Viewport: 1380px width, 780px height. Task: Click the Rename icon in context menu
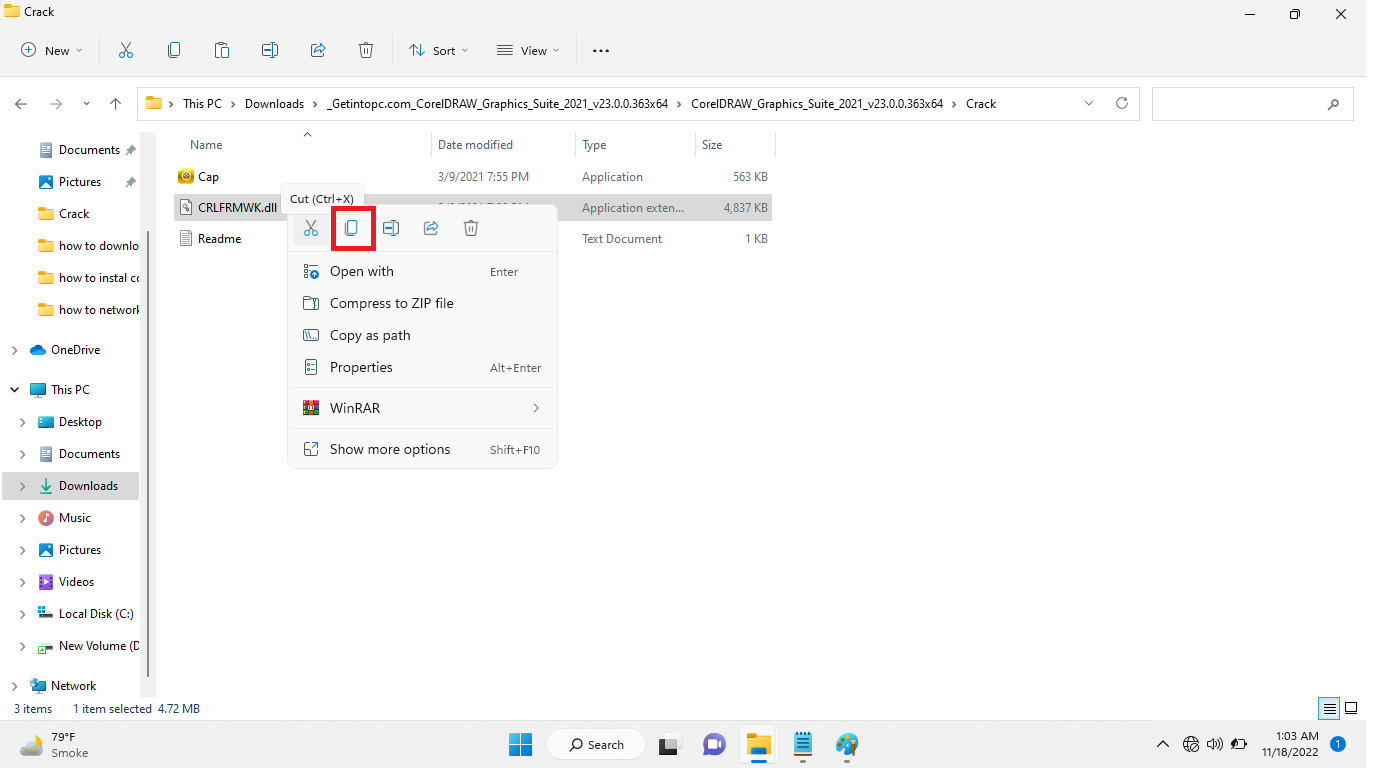[391, 228]
